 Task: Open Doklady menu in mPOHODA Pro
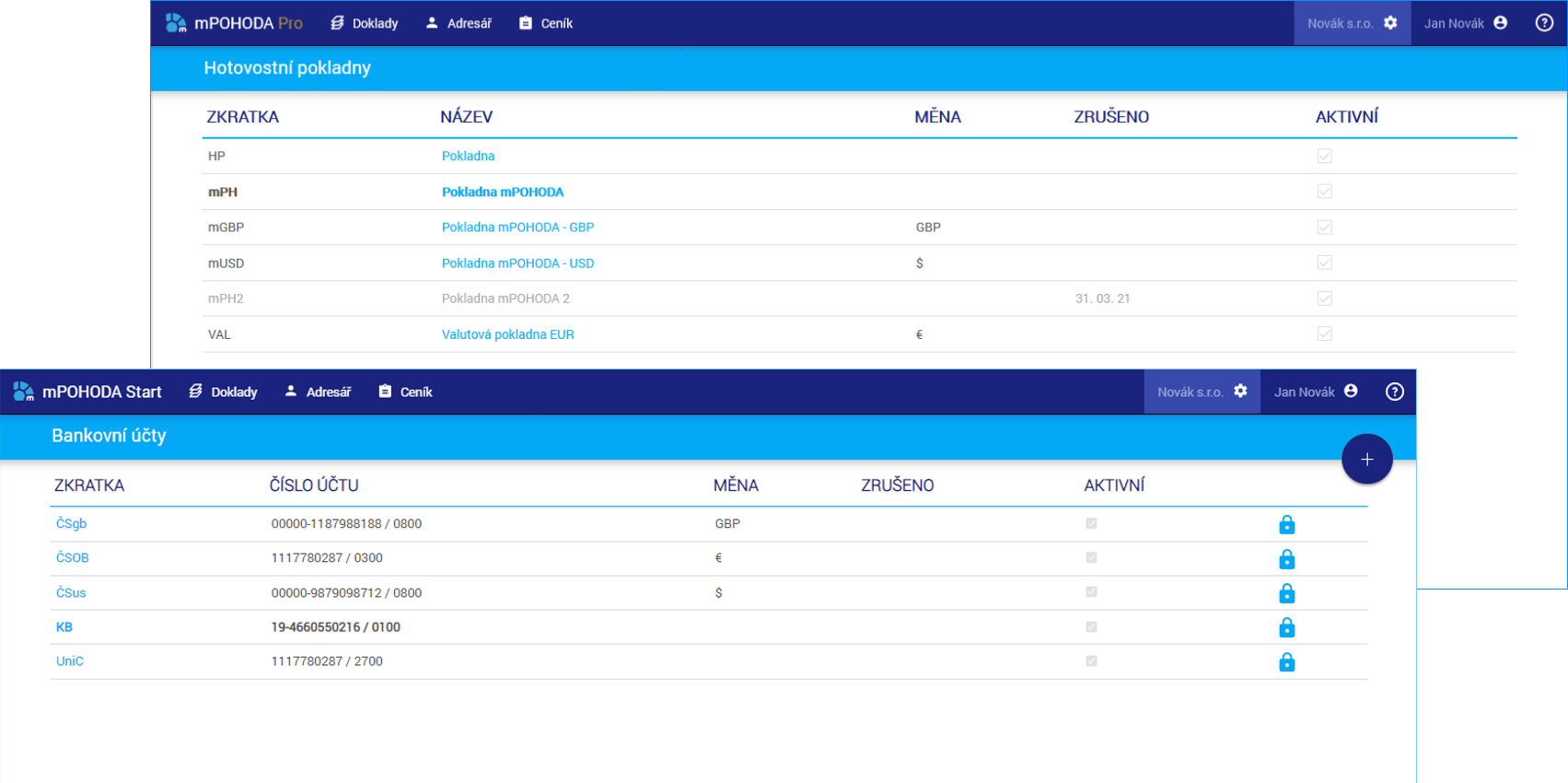click(365, 23)
